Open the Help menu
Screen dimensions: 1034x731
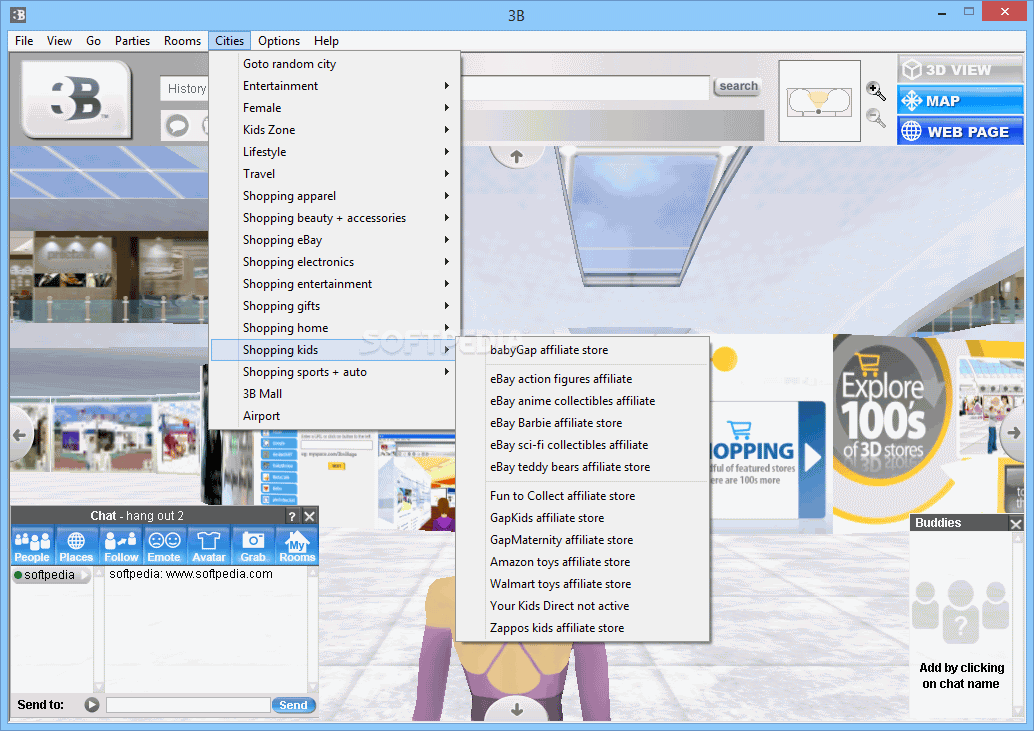pyautogui.click(x=326, y=41)
